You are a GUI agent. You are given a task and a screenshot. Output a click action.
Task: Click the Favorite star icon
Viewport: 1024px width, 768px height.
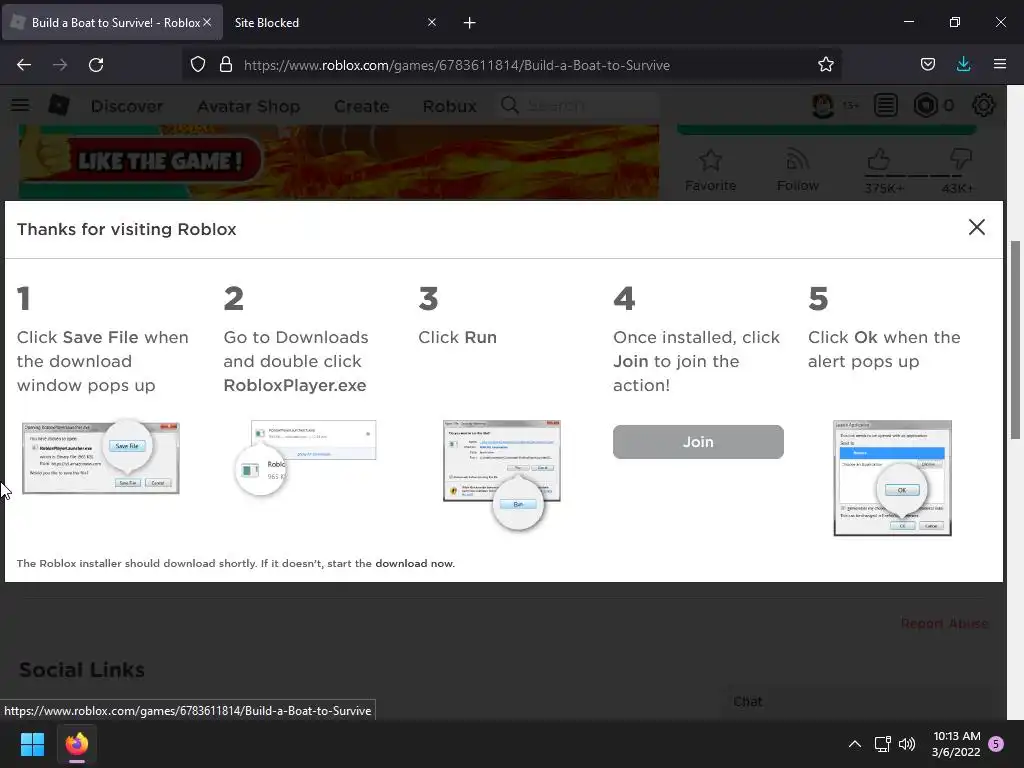(x=710, y=160)
